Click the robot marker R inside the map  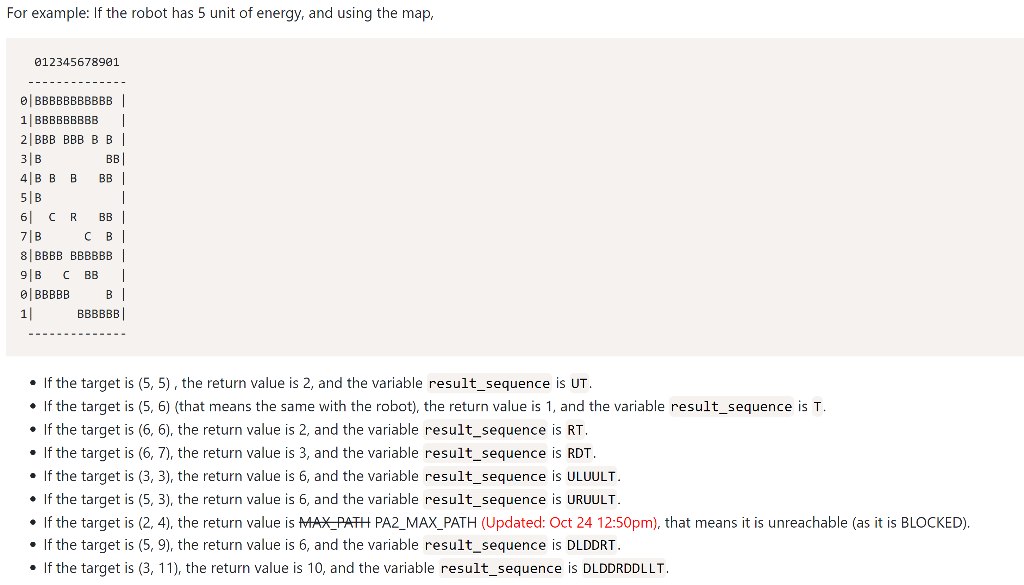pyautogui.click(x=72, y=216)
